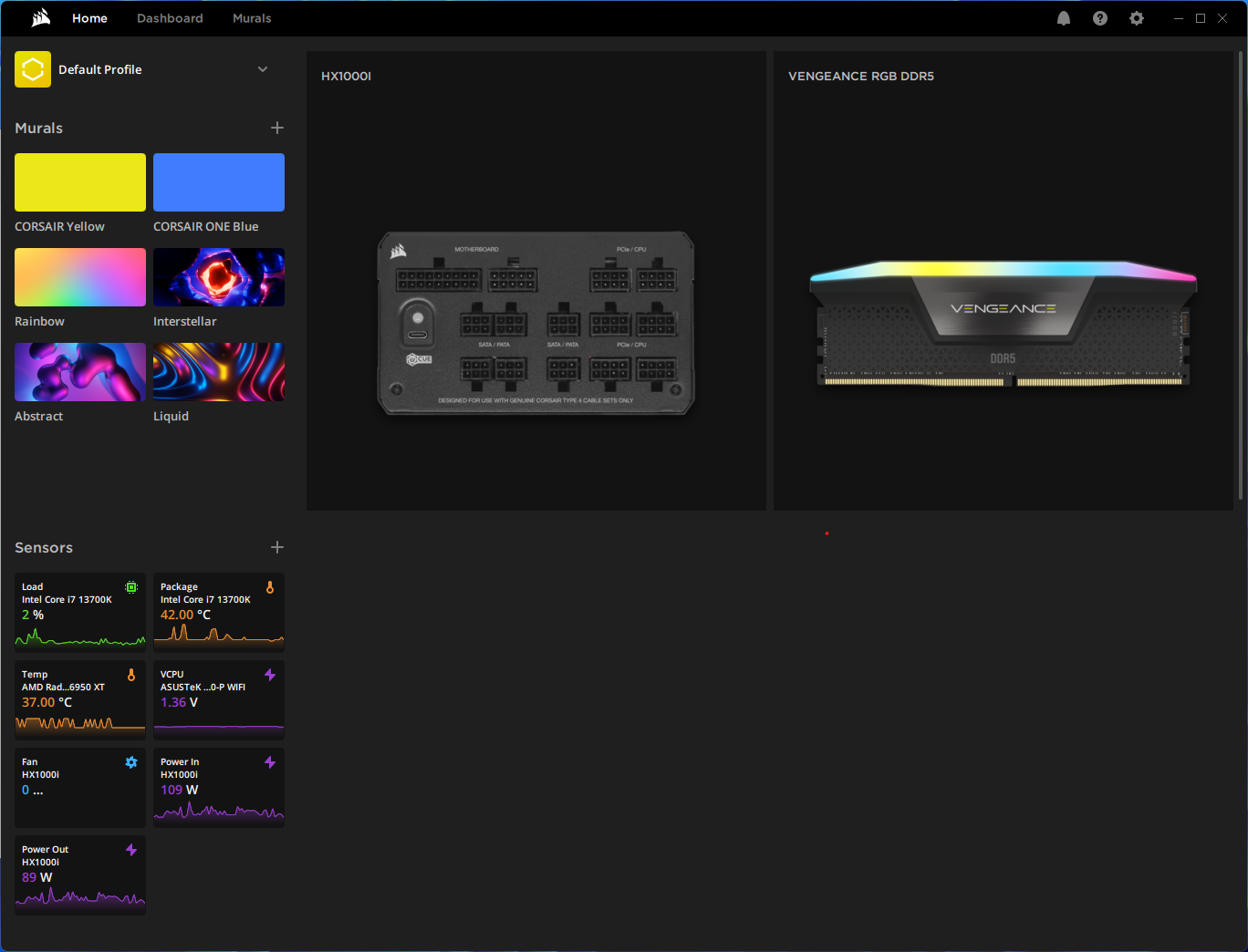
Task: Click the CORSAIR Yellow mural label
Action: tap(59, 226)
